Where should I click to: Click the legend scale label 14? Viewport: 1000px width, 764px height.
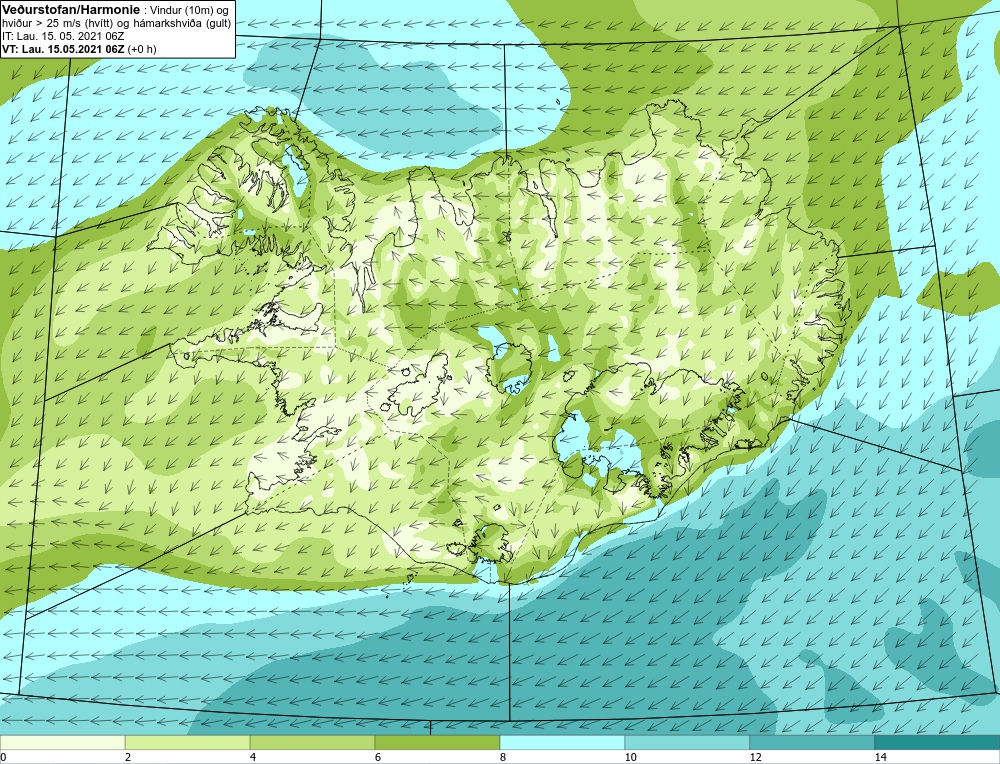880,757
